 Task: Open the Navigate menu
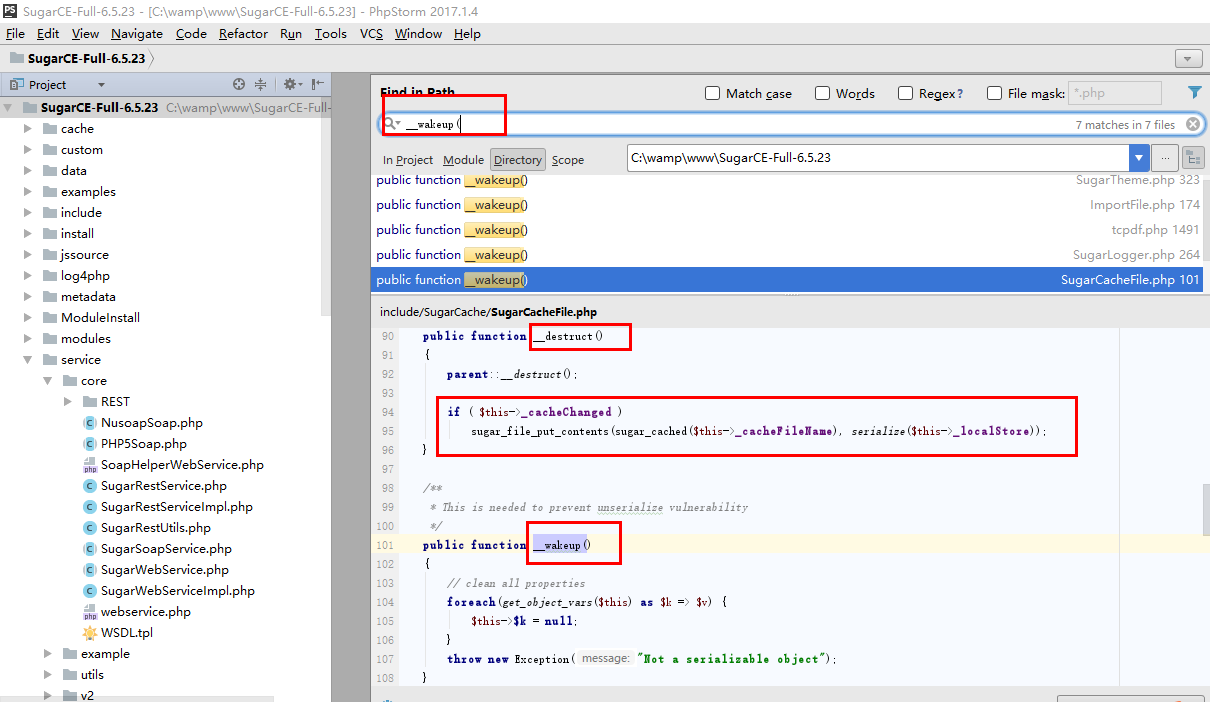[137, 34]
